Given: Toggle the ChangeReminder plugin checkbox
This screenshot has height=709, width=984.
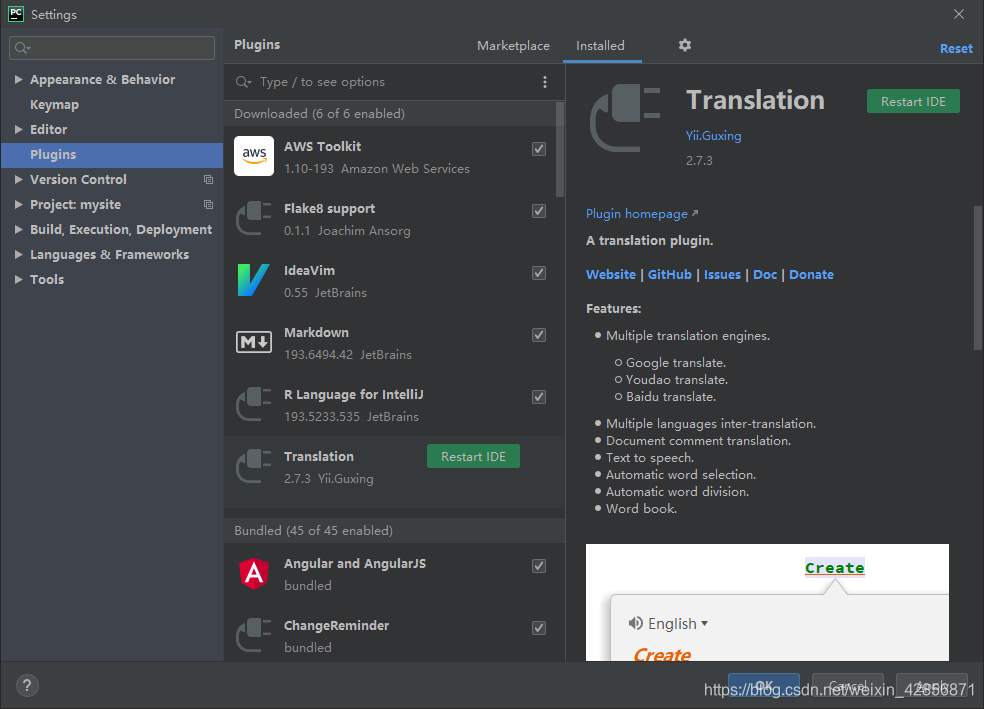Looking at the screenshot, I should pos(539,628).
